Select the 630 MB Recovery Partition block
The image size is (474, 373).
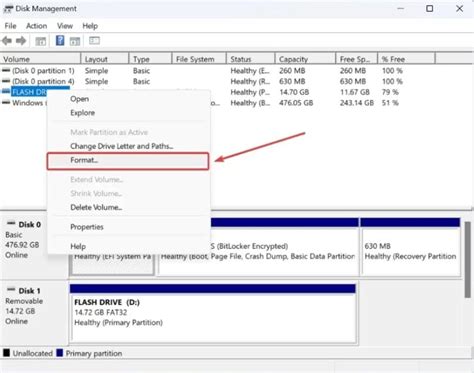(x=410, y=247)
